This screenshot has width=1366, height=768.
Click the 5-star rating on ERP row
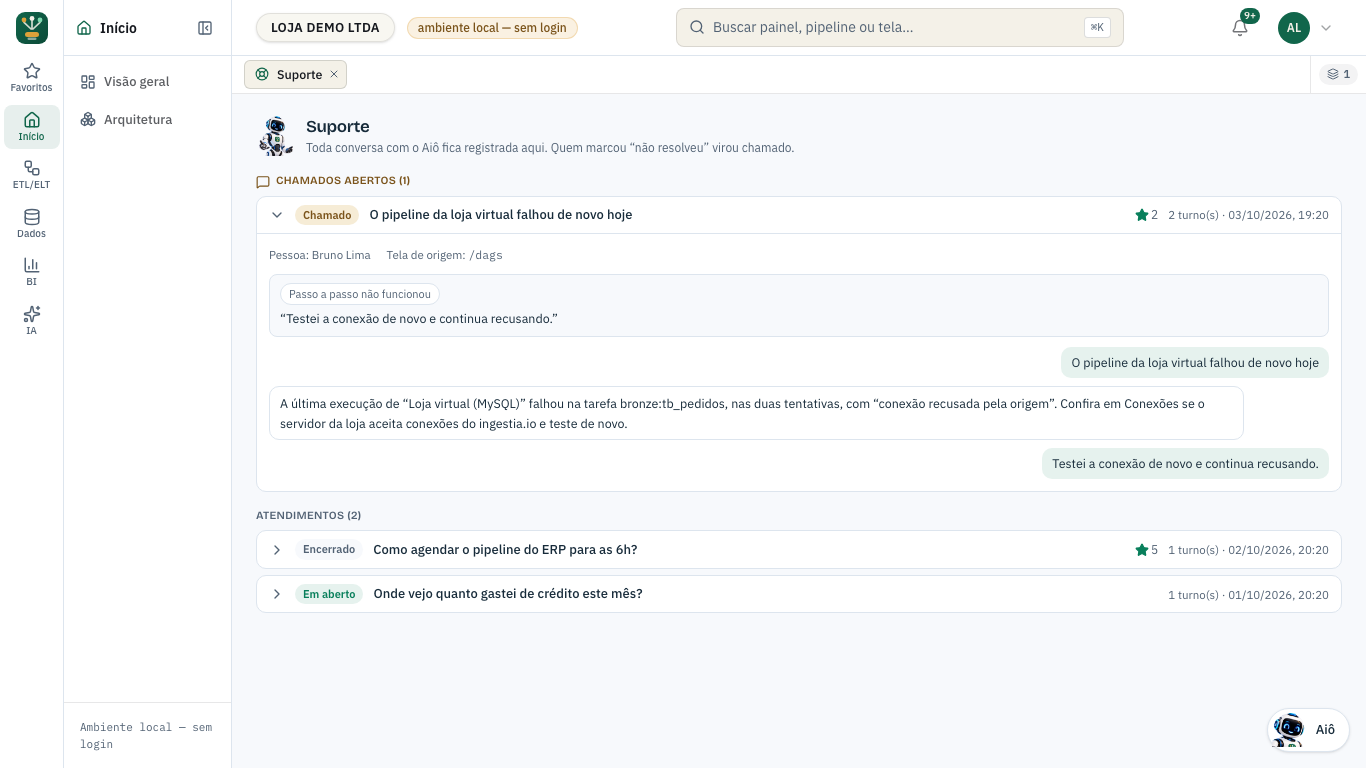(x=1146, y=550)
